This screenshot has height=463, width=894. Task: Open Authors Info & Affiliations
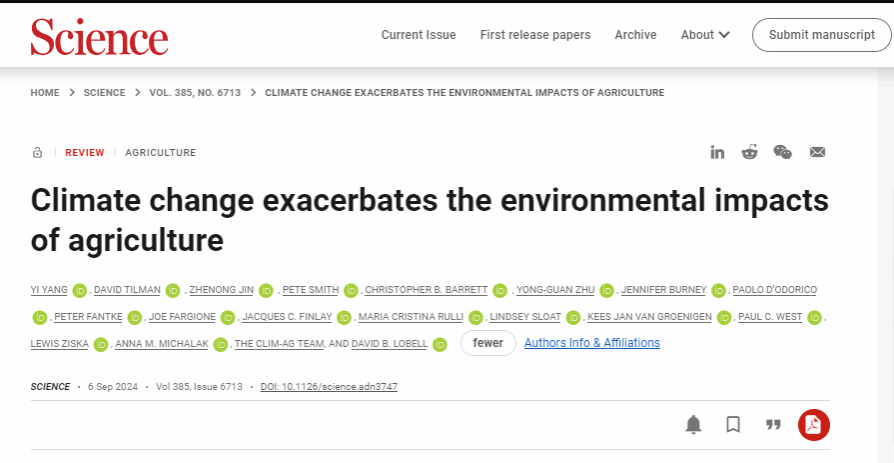point(592,343)
